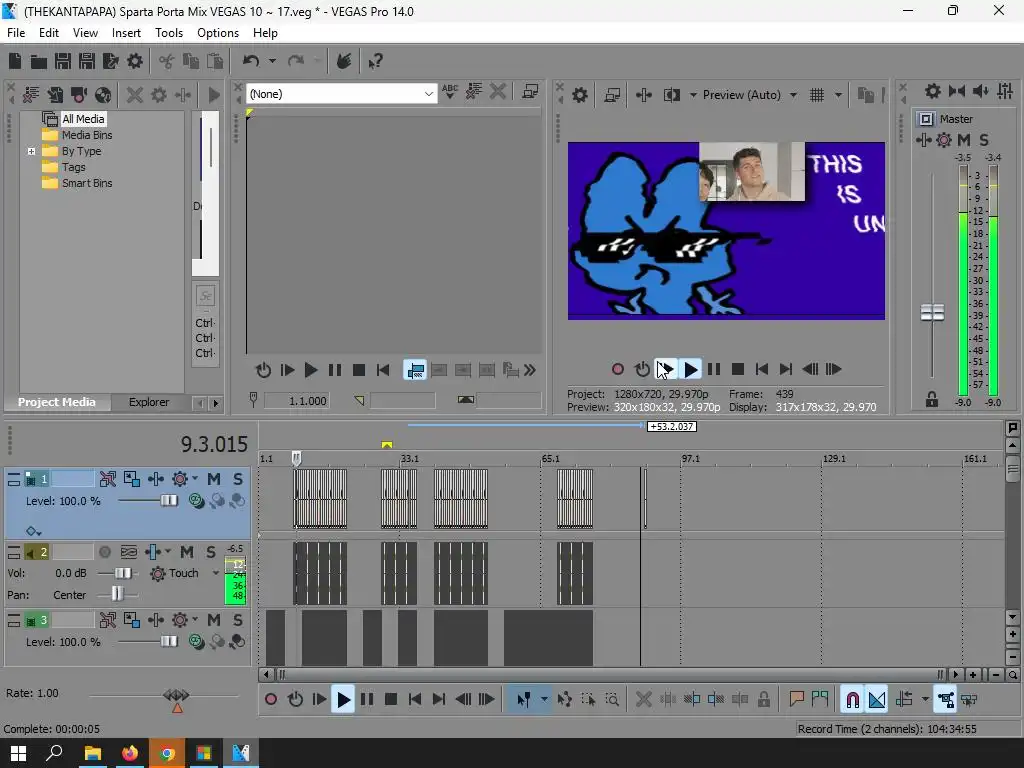Select the Envelope Edit tool
Image resolution: width=1024 pixels, height=768 pixels.
[x=564, y=699]
